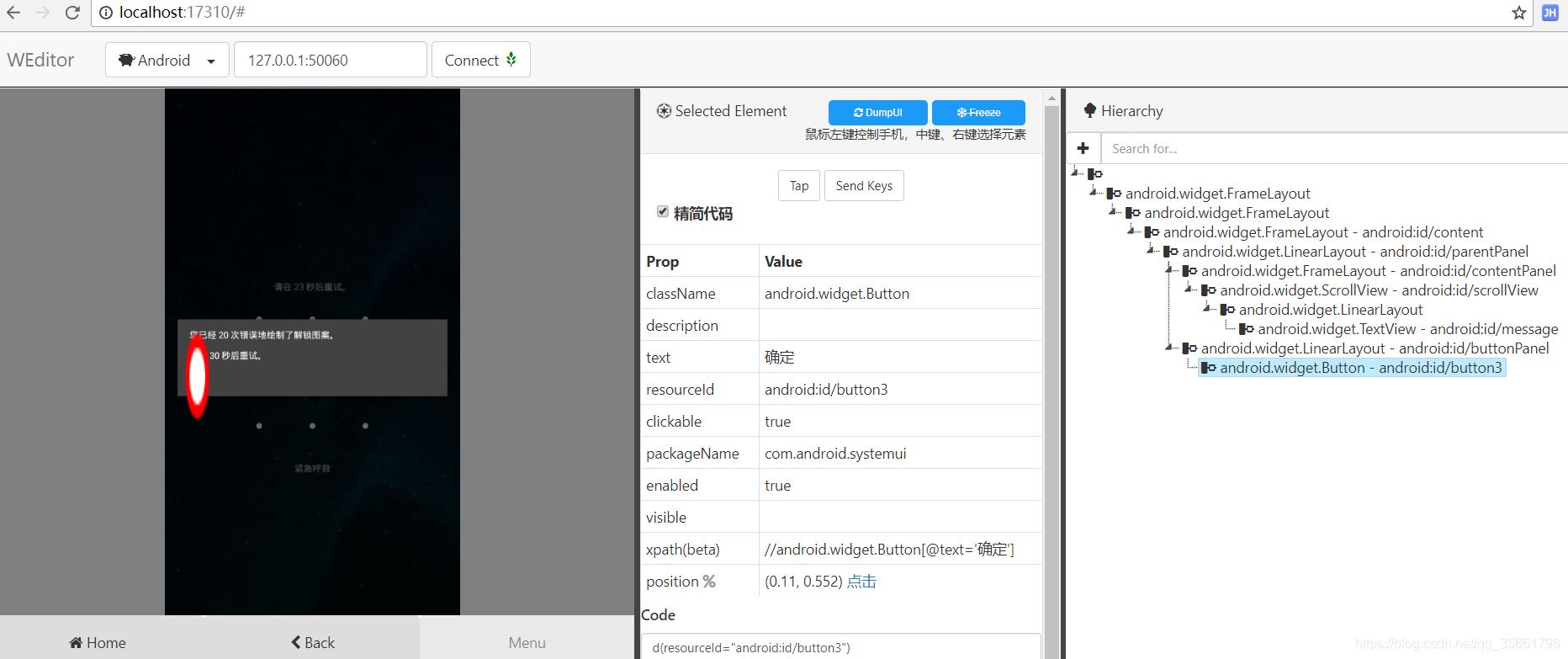
Task: Select the className value android.widget.Button
Action: tap(837, 294)
